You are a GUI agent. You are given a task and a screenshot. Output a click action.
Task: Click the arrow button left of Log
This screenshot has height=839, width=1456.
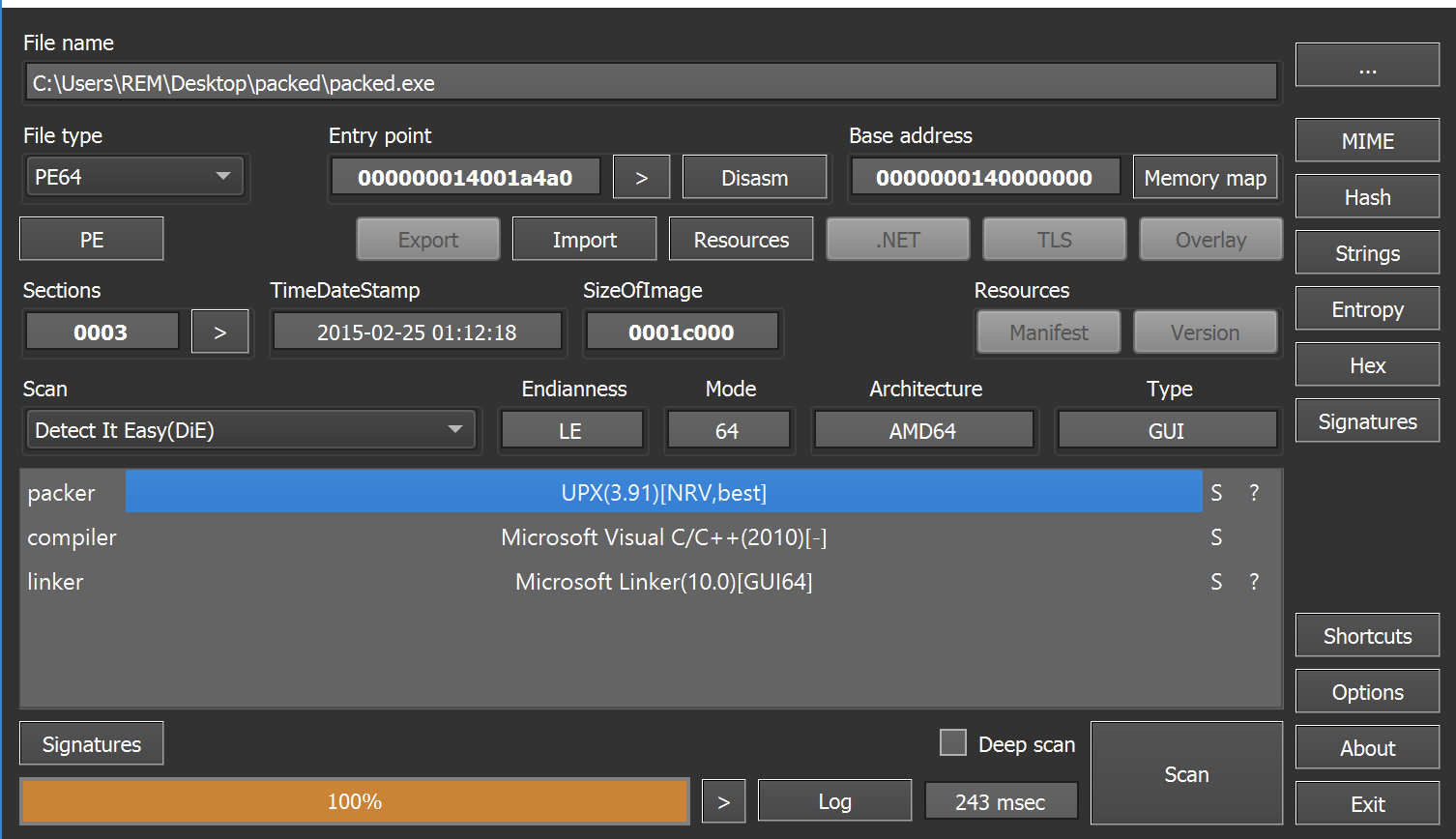pos(723,801)
